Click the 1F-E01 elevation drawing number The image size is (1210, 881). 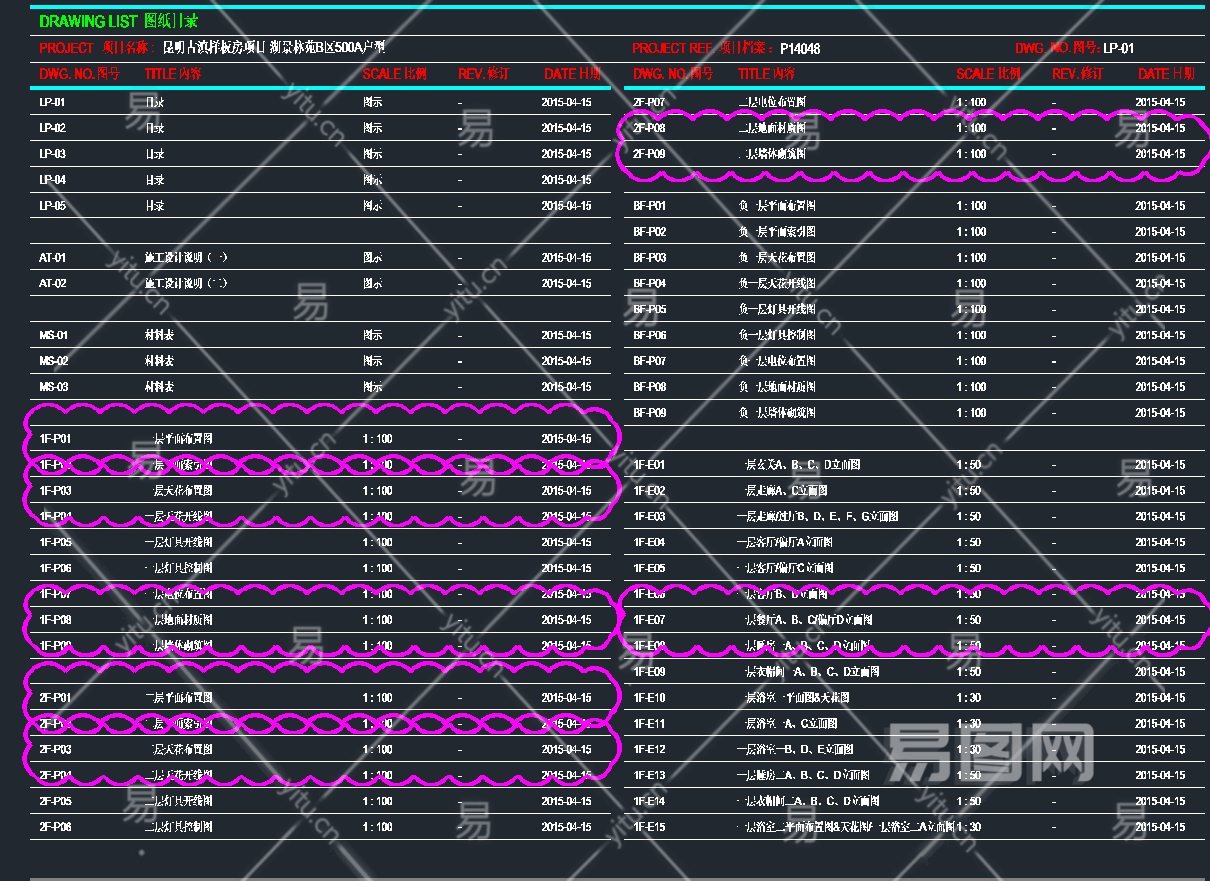click(x=649, y=465)
